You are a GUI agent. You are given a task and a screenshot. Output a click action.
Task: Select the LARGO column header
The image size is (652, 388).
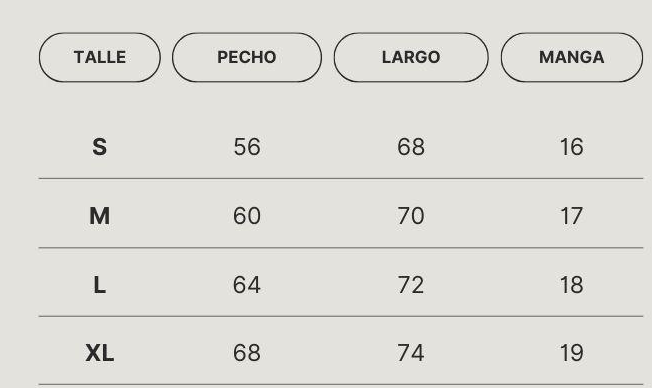point(411,57)
